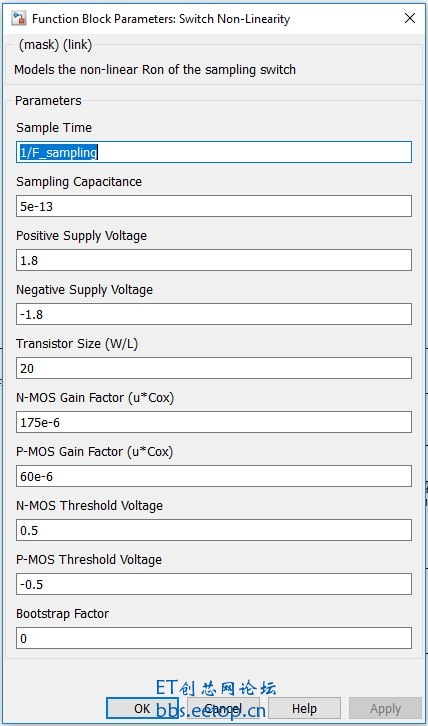Select the Sampling Capacitance field with 5e-13
This screenshot has height=726, width=428.
[214, 206]
